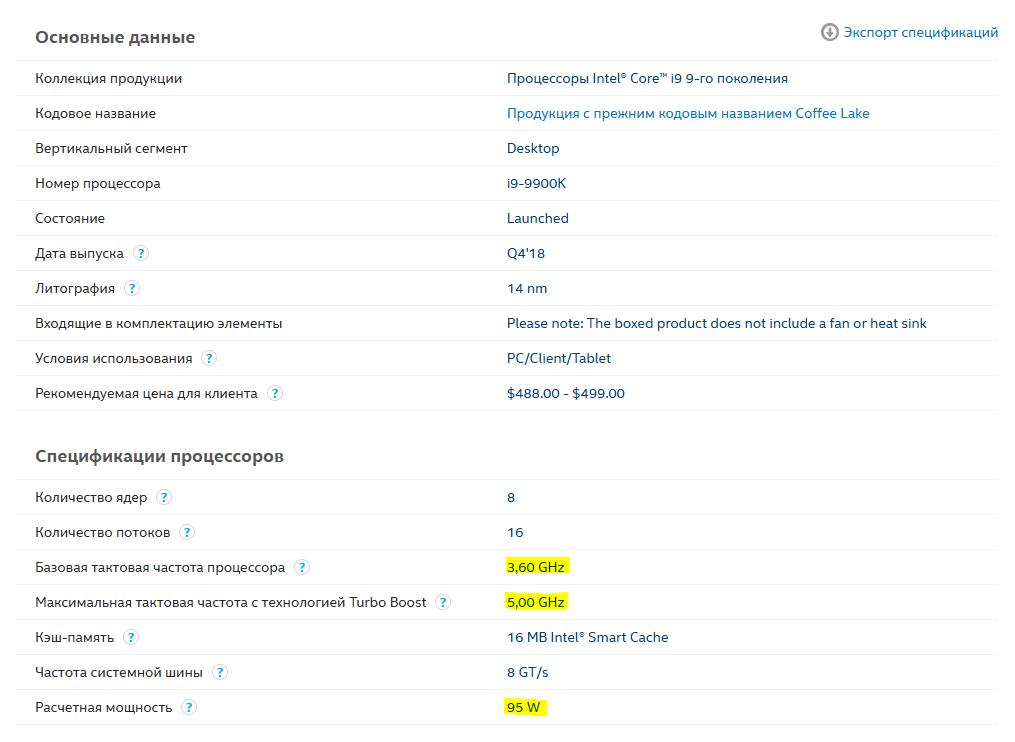
Task: Click the $488.00 - $499.00 price value
Action: click(566, 393)
